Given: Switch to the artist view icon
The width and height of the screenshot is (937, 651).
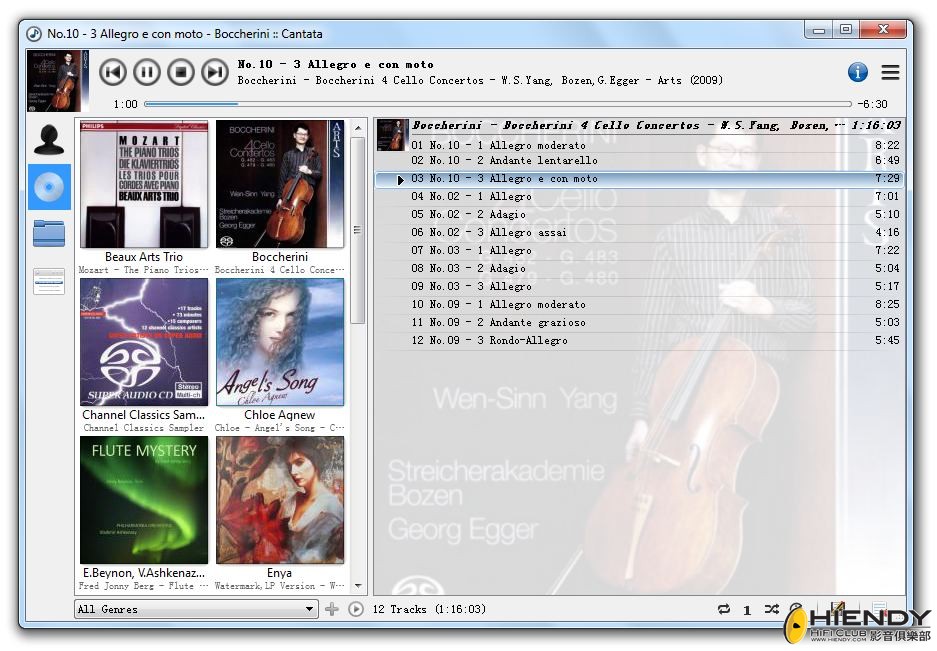Looking at the screenshot, I should [49, 140].
